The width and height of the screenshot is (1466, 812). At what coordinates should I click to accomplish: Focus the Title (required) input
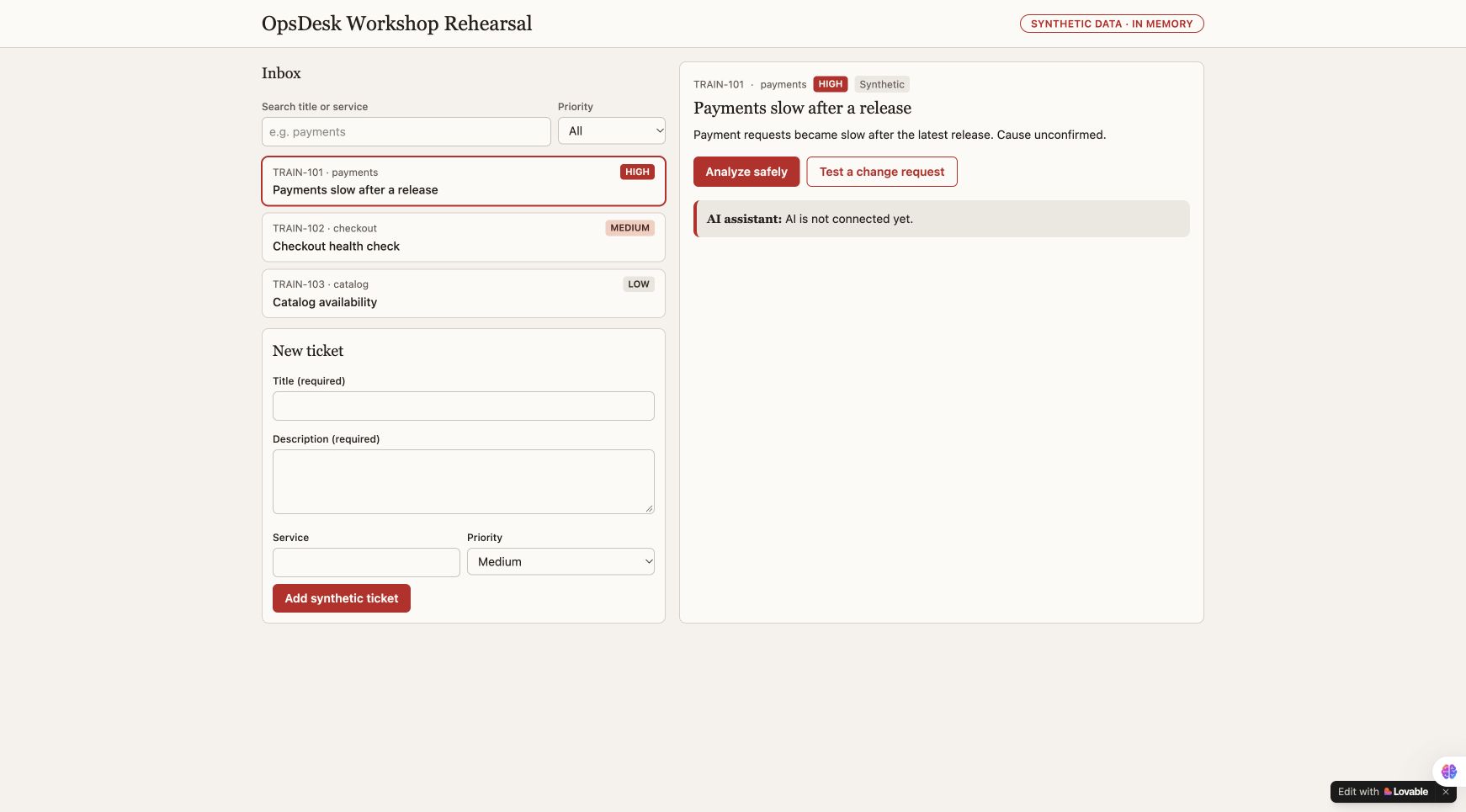[464, 406]
